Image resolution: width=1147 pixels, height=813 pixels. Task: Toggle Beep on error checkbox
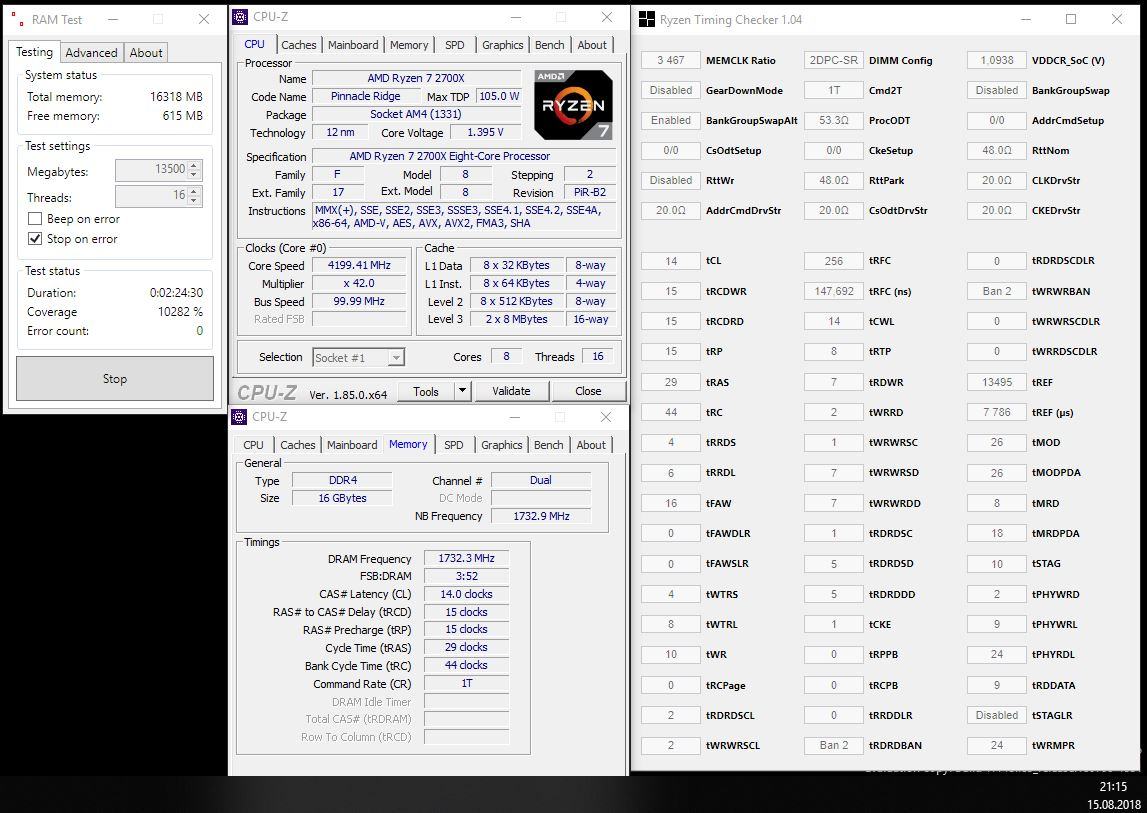[x=34, y=218]
